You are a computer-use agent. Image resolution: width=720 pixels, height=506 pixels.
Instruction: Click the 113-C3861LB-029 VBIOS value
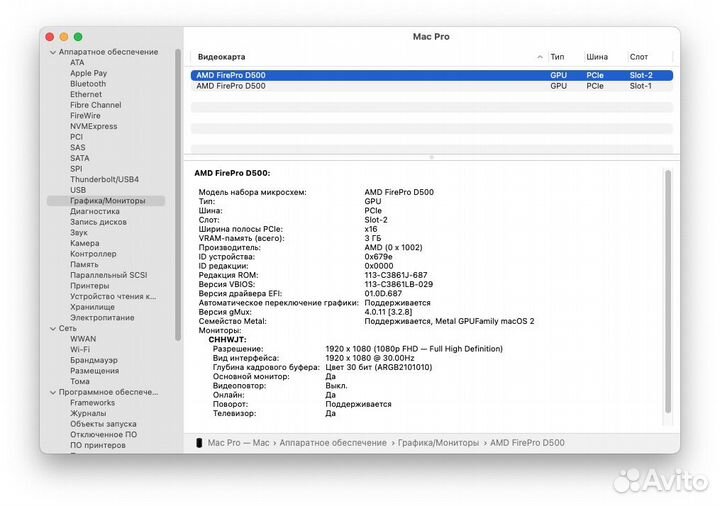pos(399,284)
